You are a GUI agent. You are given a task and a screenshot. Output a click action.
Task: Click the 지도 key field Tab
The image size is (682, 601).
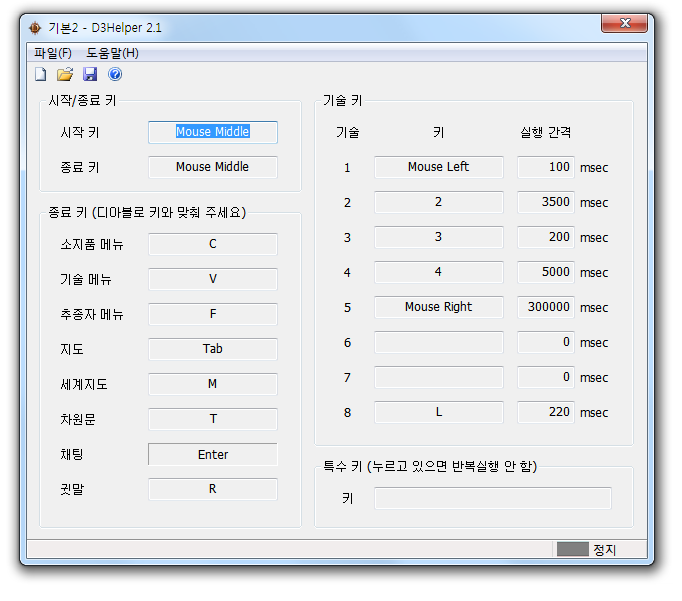[x=213, y=349]
